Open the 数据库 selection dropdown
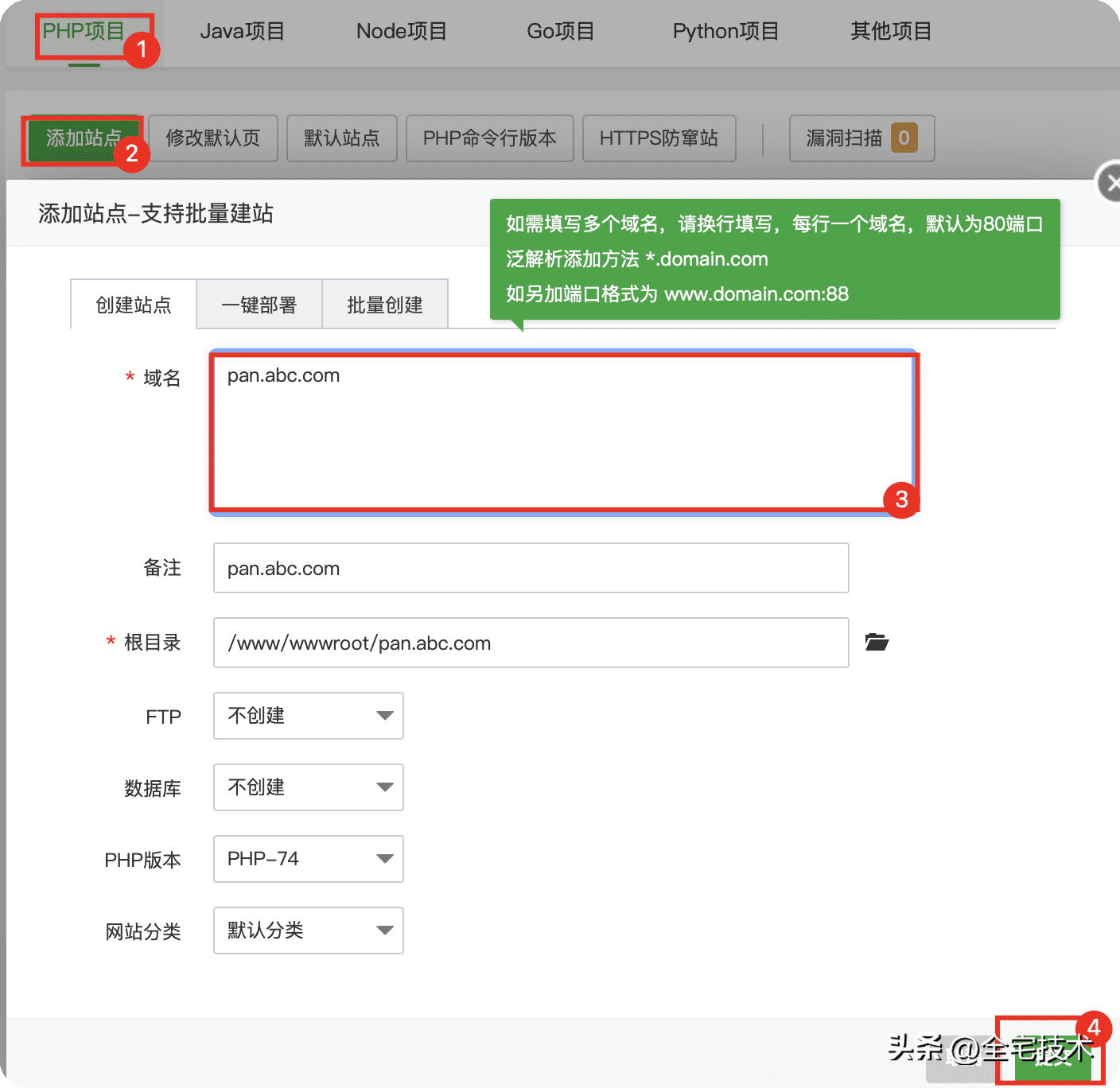 [x=308, y=787]
